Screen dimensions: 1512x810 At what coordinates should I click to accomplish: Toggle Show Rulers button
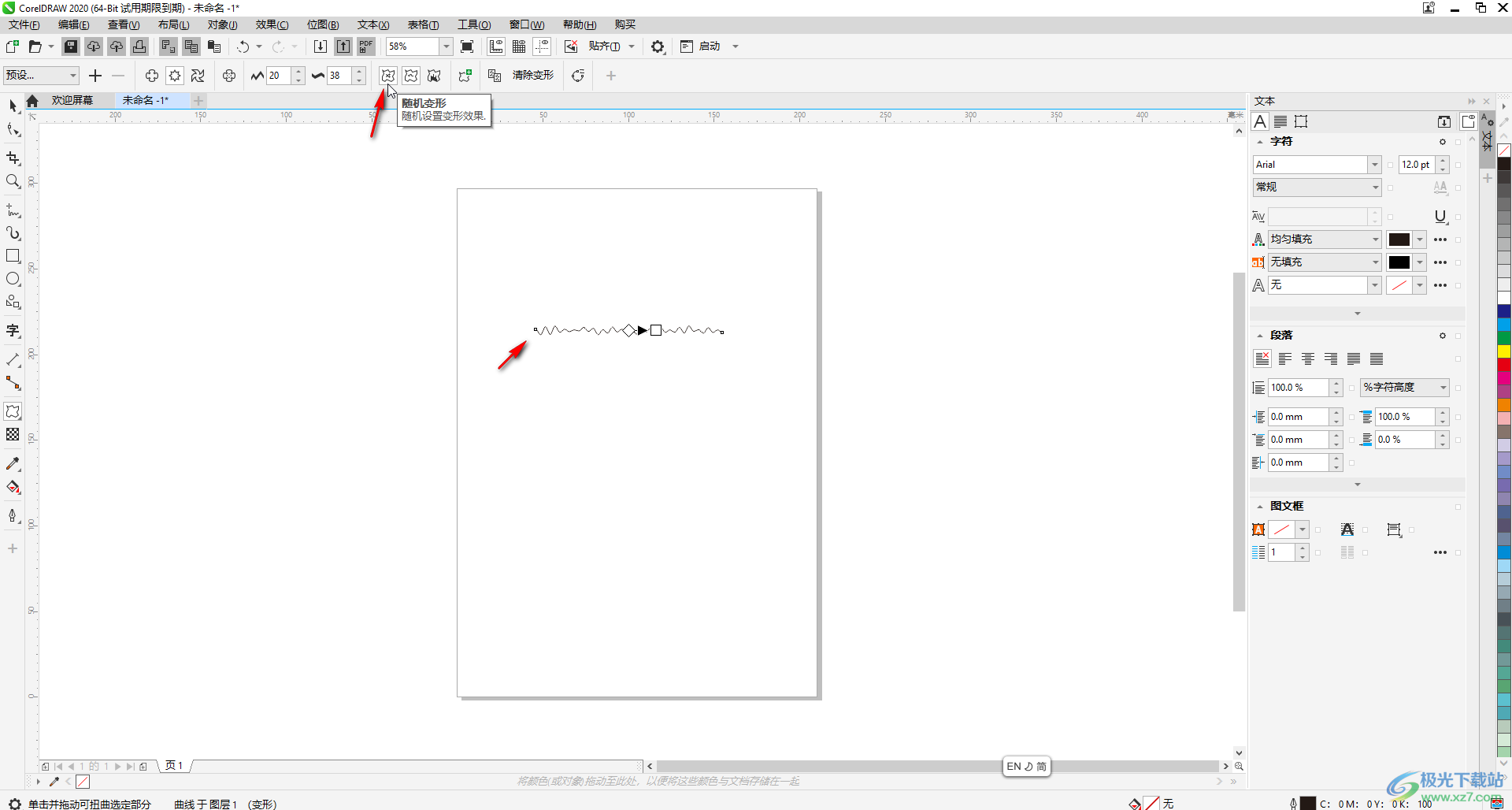click(496, 46)
